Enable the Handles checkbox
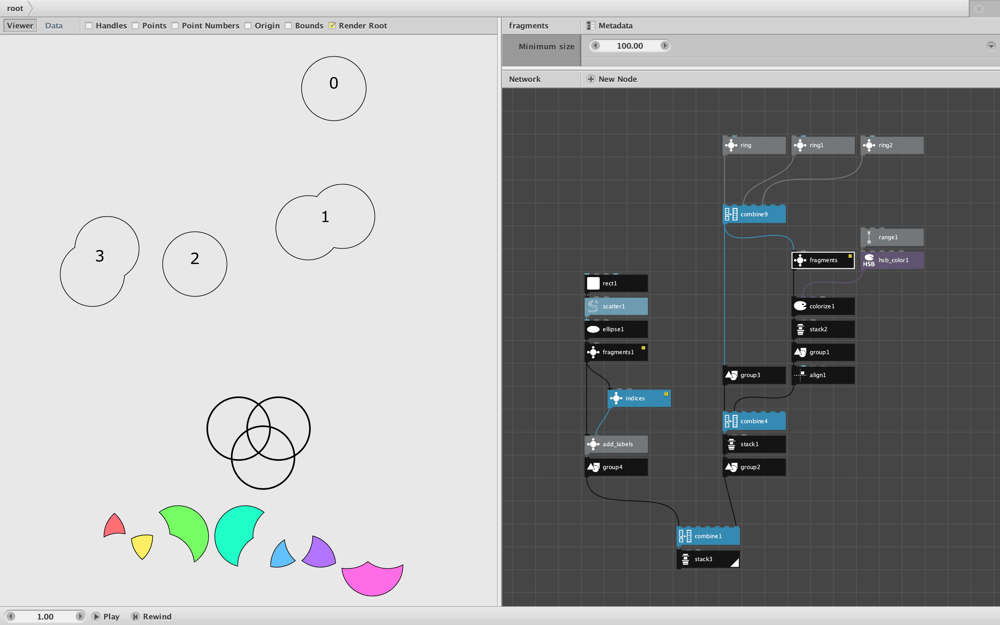1000x625 pixels. pyautogui.click(x=89, y=26)
